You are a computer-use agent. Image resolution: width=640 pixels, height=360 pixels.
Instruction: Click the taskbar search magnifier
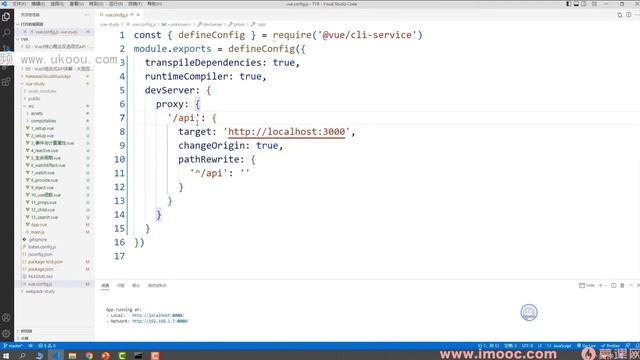[22, 356]
